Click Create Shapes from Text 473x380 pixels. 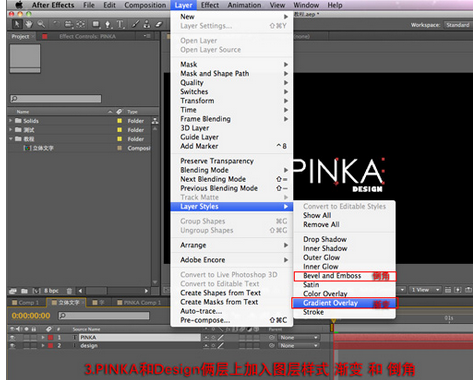220,293
